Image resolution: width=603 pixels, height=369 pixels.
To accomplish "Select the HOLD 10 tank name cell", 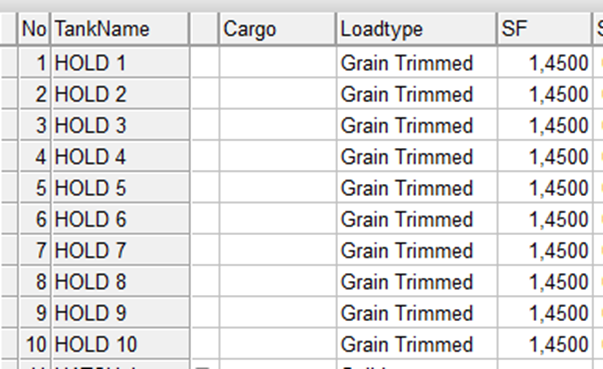I will tap(121, 344).
